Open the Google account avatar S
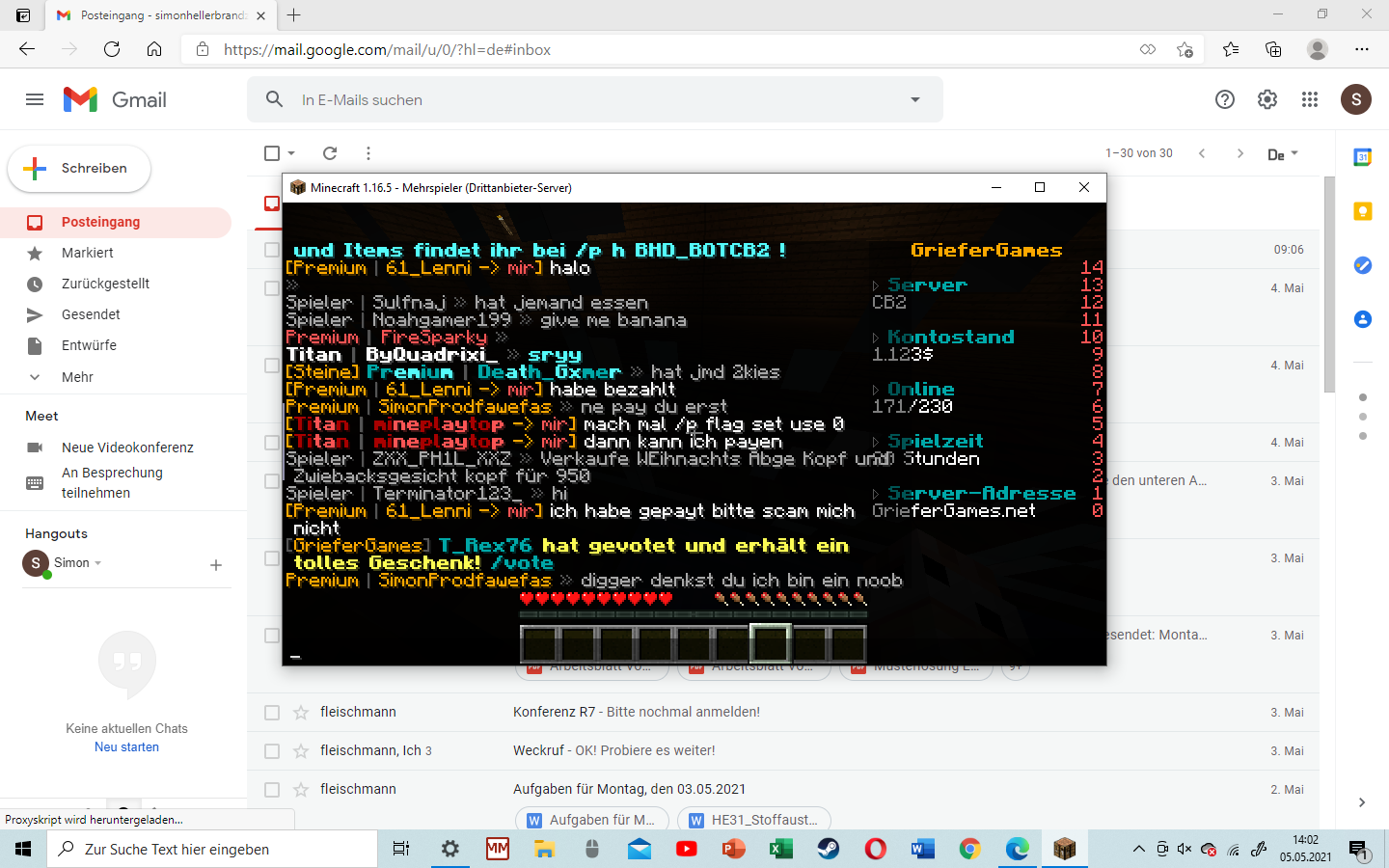This screenshot has height=868, width=1389. click(1356, 99)
